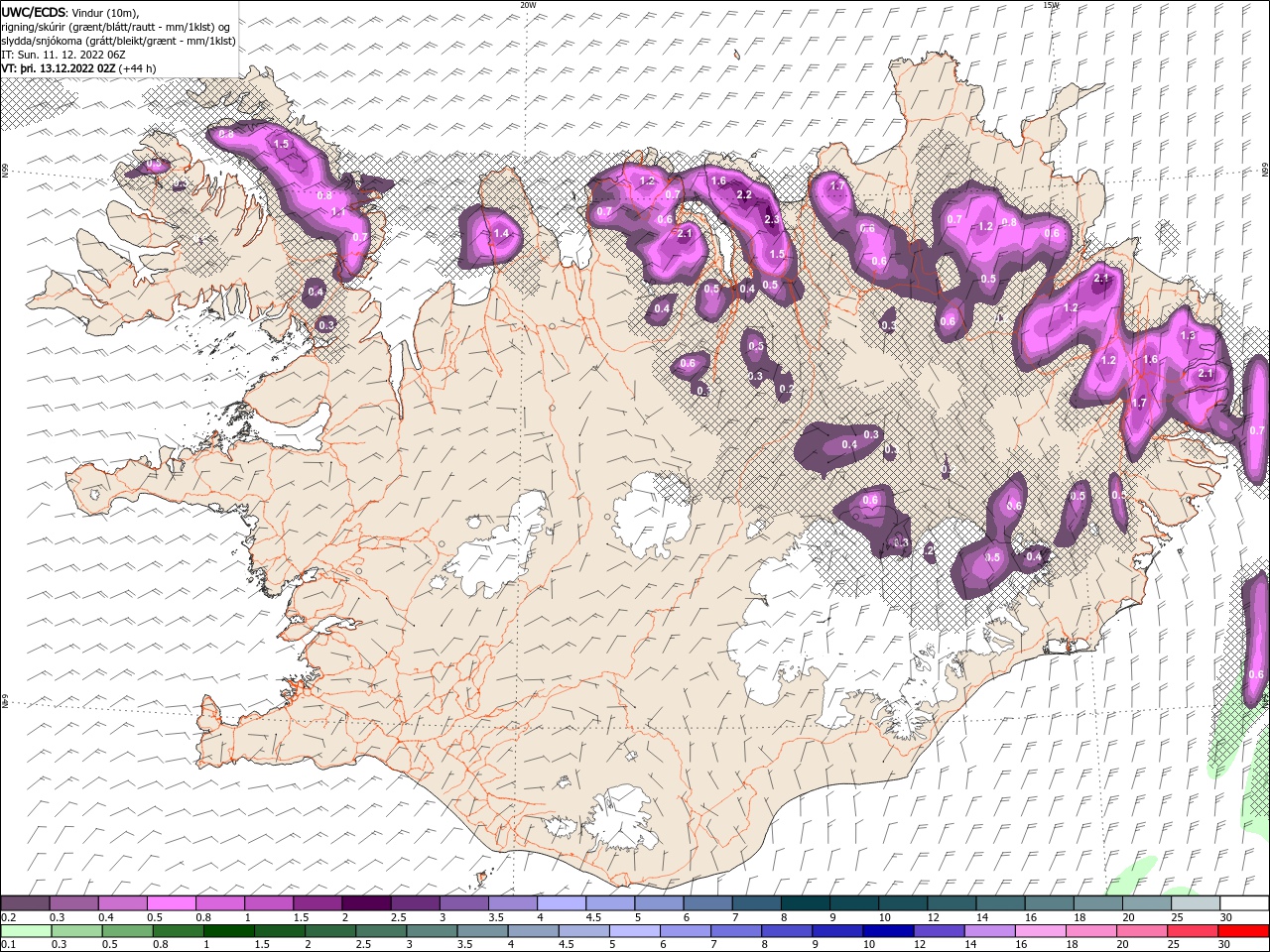Select the 'Vindur (10m)' header text

coord(105,12)
